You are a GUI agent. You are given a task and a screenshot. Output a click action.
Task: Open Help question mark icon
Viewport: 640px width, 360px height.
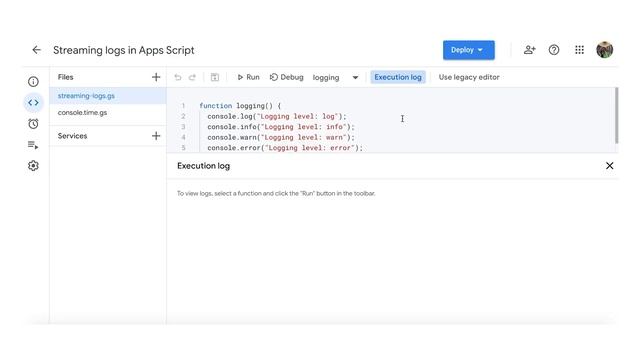point(554,50)
